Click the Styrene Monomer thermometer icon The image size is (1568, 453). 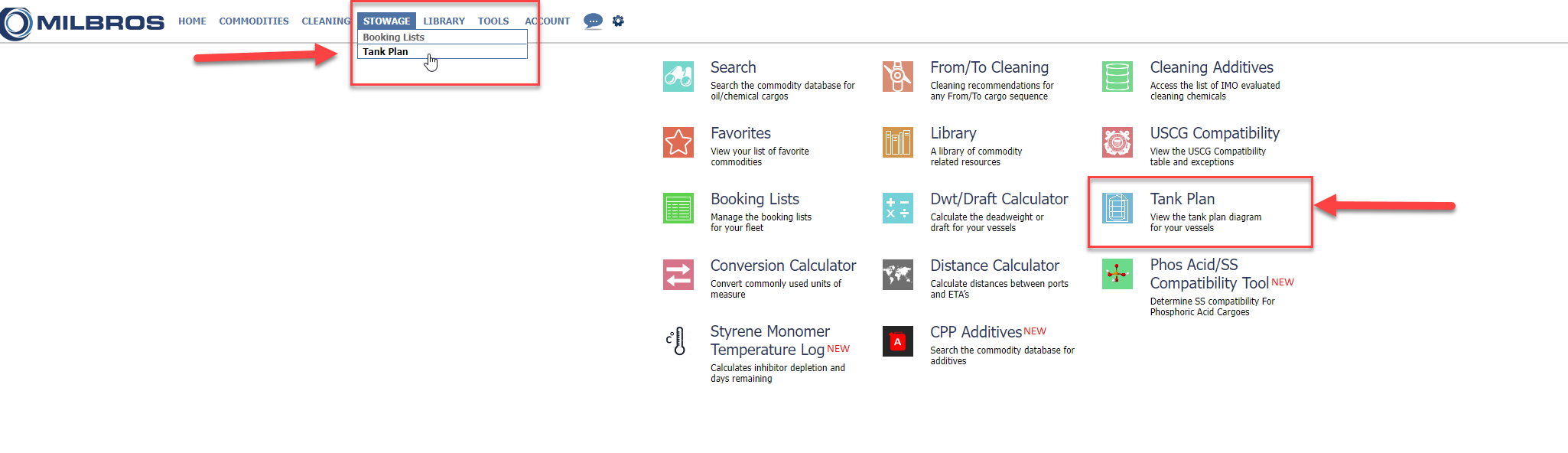pos(676,341)
